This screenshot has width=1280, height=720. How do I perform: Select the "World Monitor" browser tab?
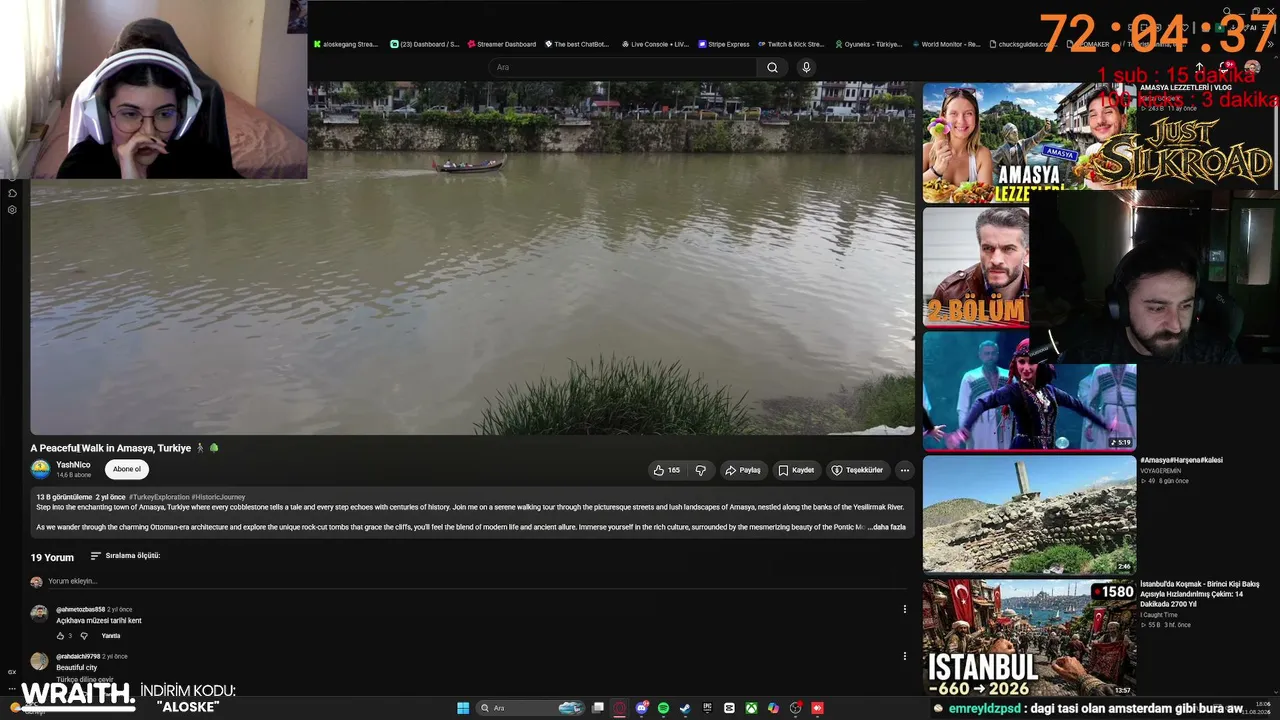[x=945, y=44]
